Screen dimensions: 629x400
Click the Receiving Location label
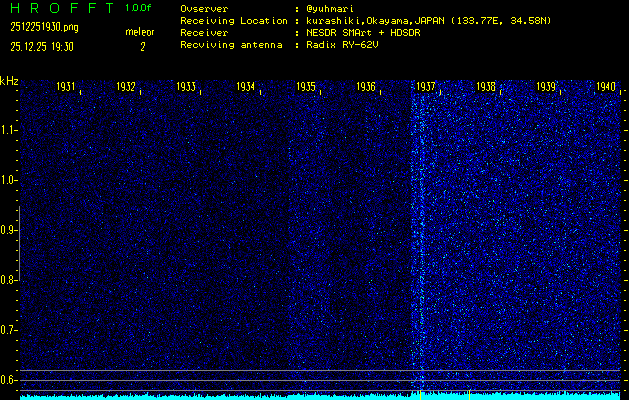coord(234,21)
